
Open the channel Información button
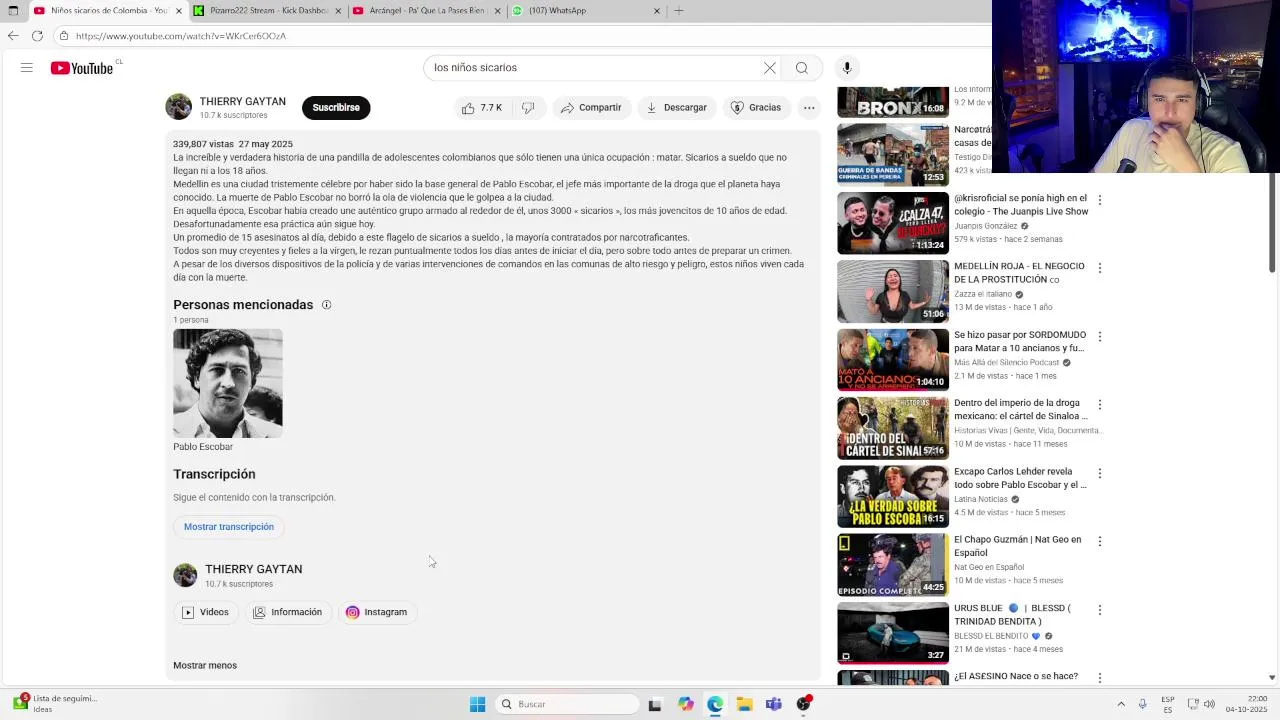pyautogui.click(x=288, y=612)
